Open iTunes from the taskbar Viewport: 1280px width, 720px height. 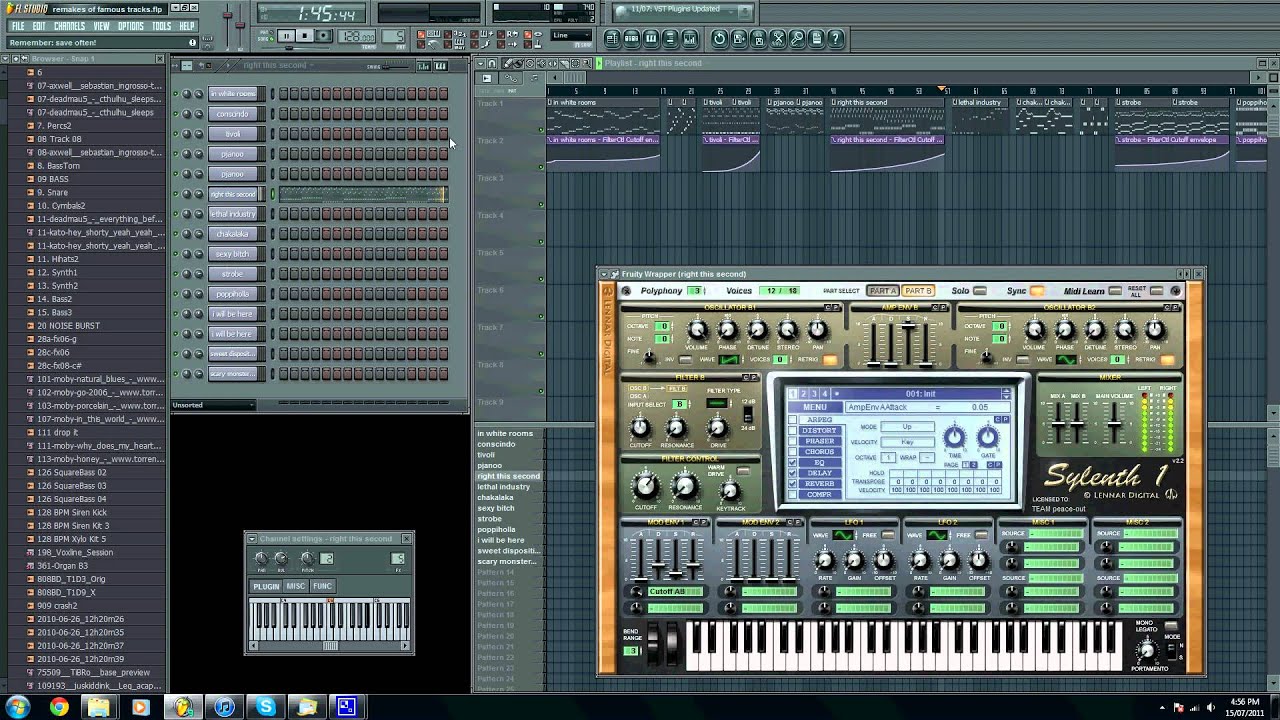click(224, 707)
